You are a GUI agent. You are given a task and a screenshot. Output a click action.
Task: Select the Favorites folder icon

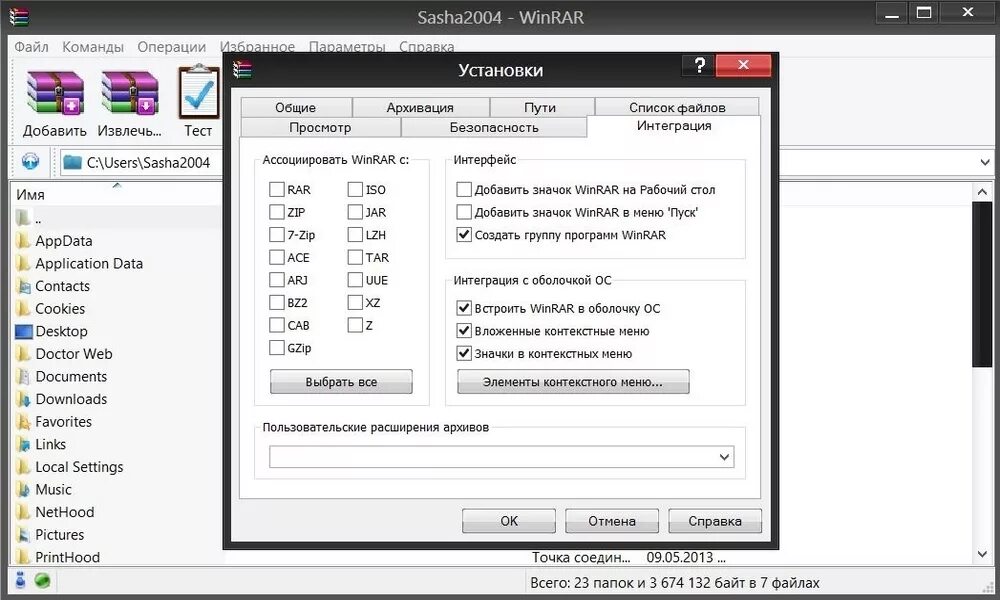(23, 422)
